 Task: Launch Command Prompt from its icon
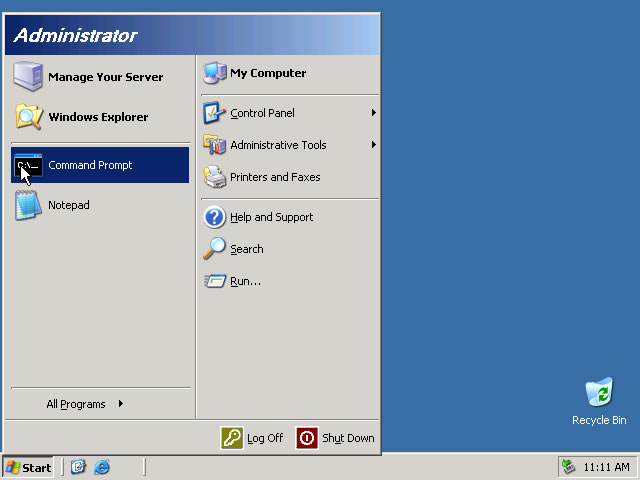28,165
